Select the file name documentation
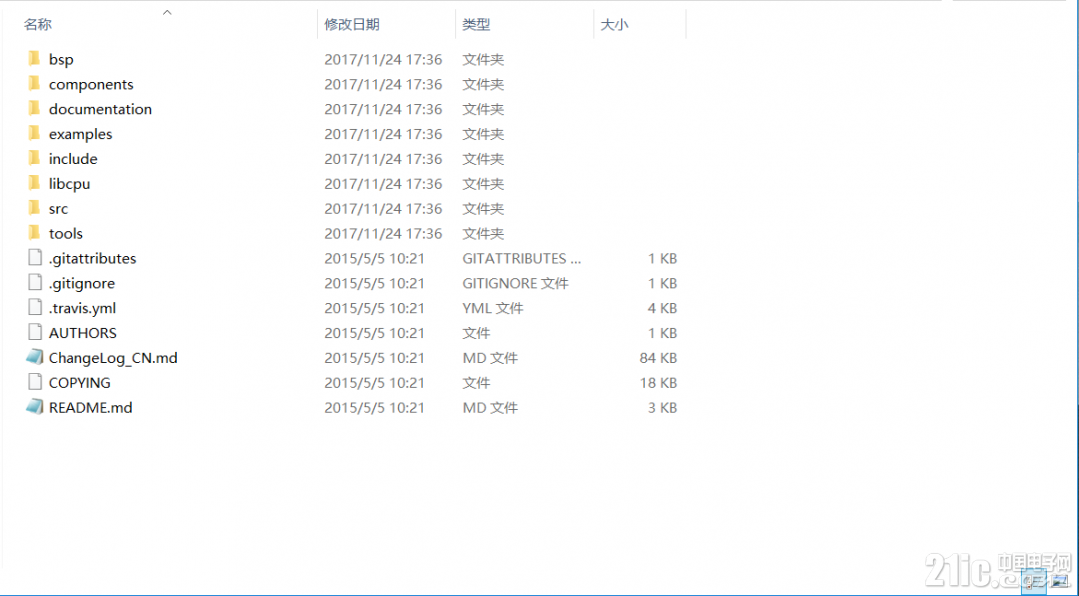The image size is (1079, 596). (x=100, y=109)
